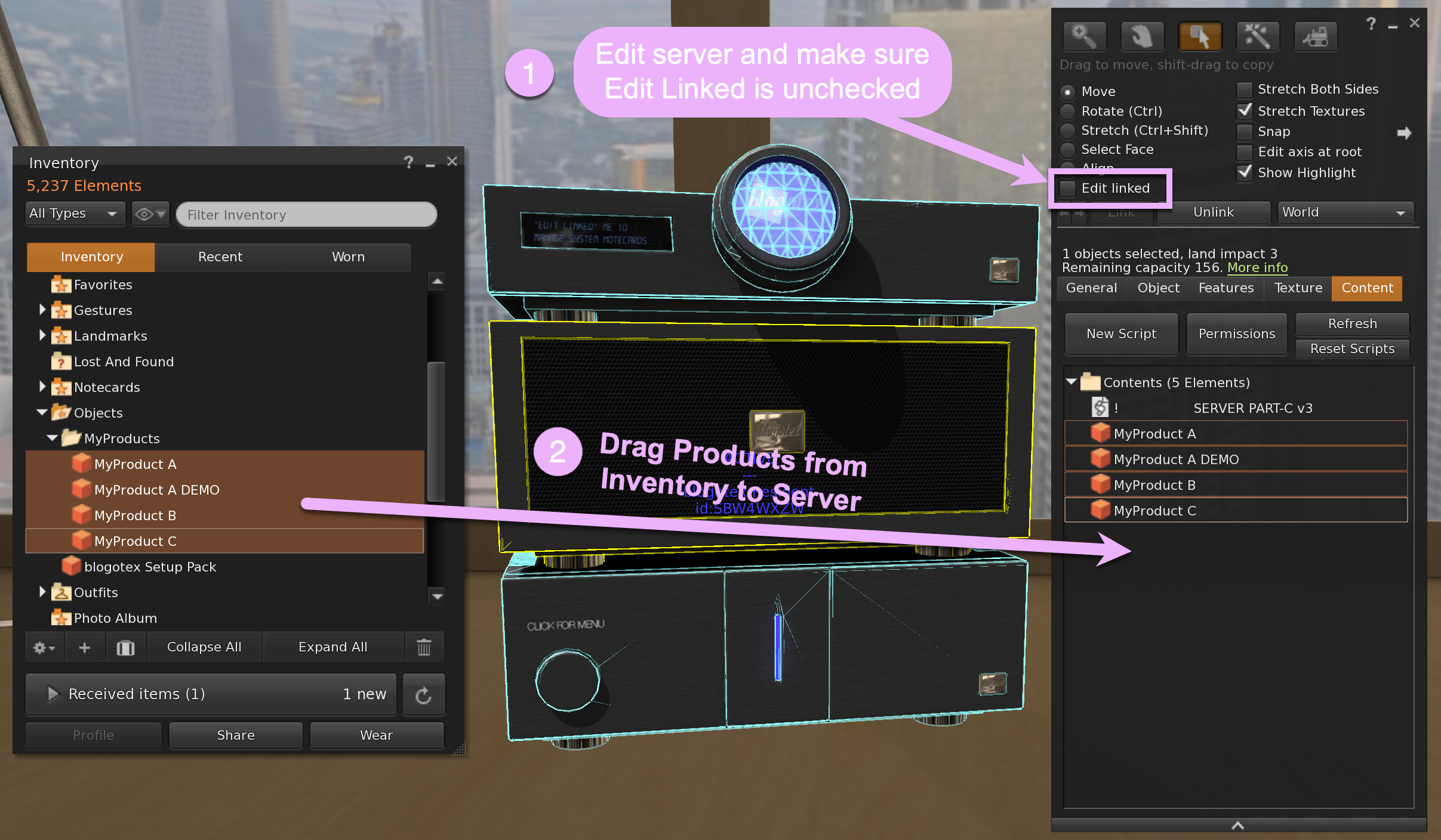Screen dimensions: 1441x840
Task: Uncheck Stretch Textures option
Action: coord(1245,111)
